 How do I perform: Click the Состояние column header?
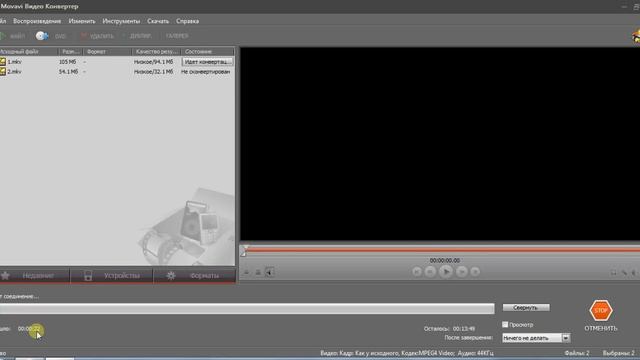pos(208,51)
